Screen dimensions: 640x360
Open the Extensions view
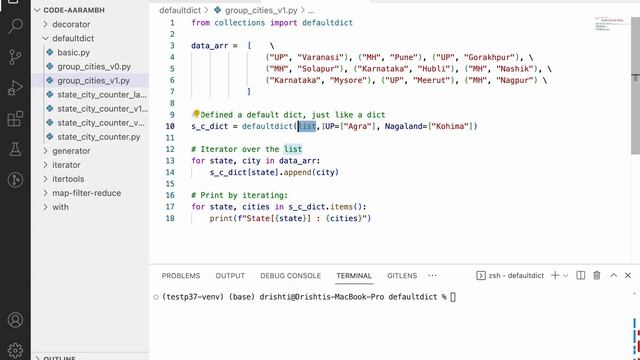coord(15,119)
